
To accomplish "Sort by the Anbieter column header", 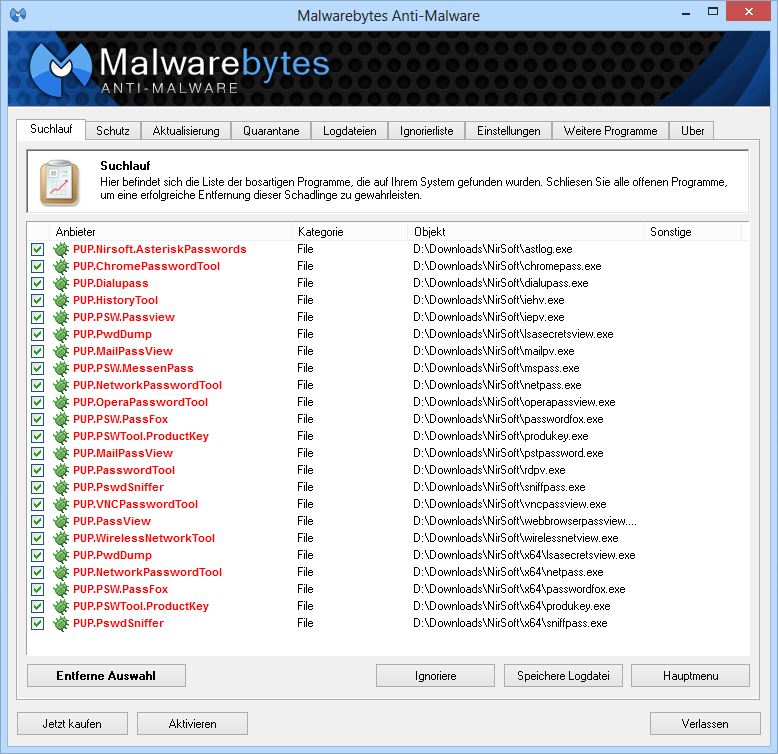I will pyautogui.click(x=170, y=232).
